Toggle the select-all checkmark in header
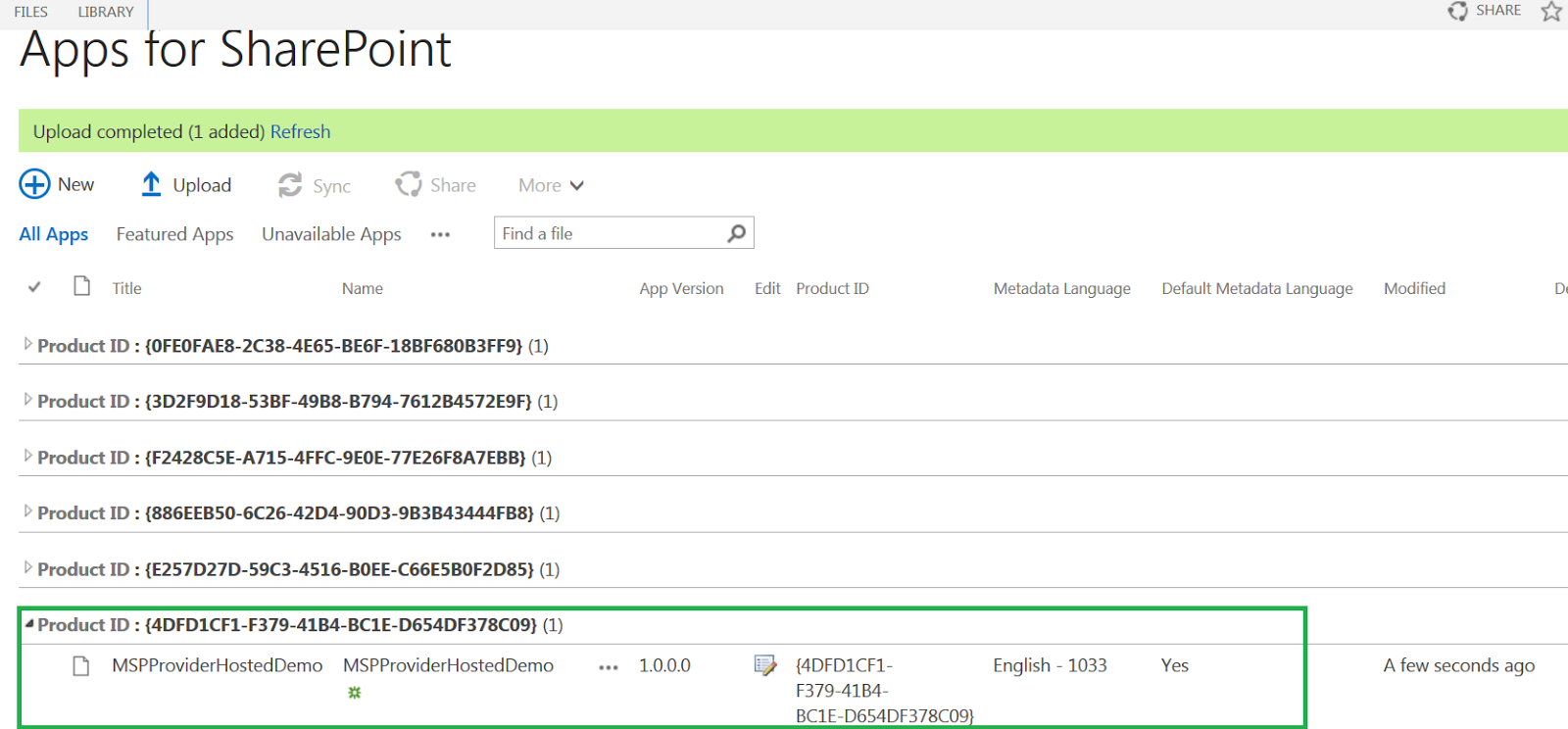This screenshot has height=729, width=1568. click(x=34, y=287)
